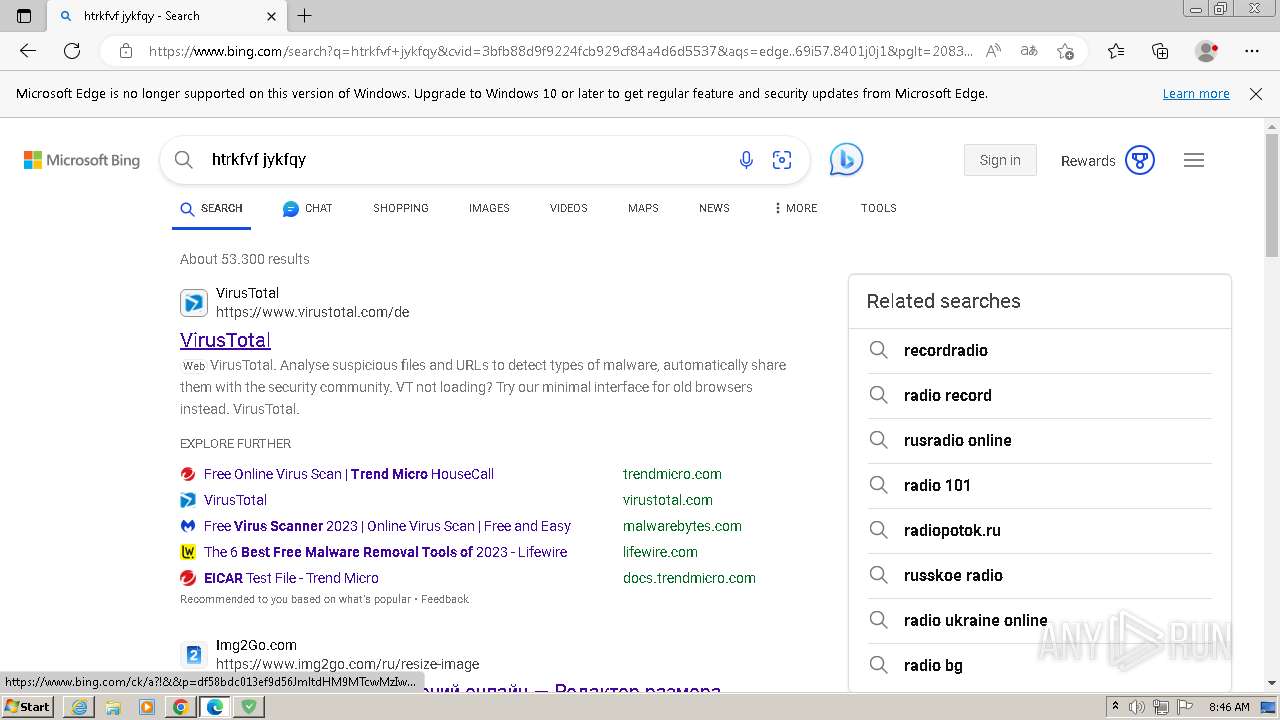Screen dimensions: 1280x720
Task: Click the page vertical scrollbar thumb
Action: pyautogui.click(x=1272, y=195)
